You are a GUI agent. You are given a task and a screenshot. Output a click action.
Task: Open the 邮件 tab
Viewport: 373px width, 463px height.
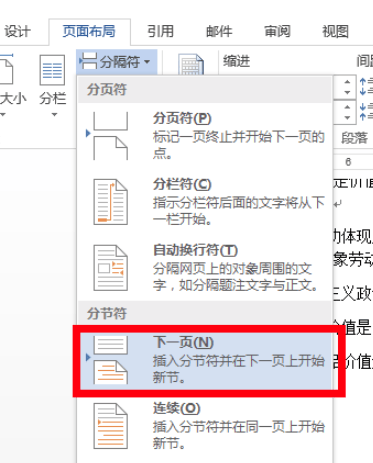click(219, 31)
